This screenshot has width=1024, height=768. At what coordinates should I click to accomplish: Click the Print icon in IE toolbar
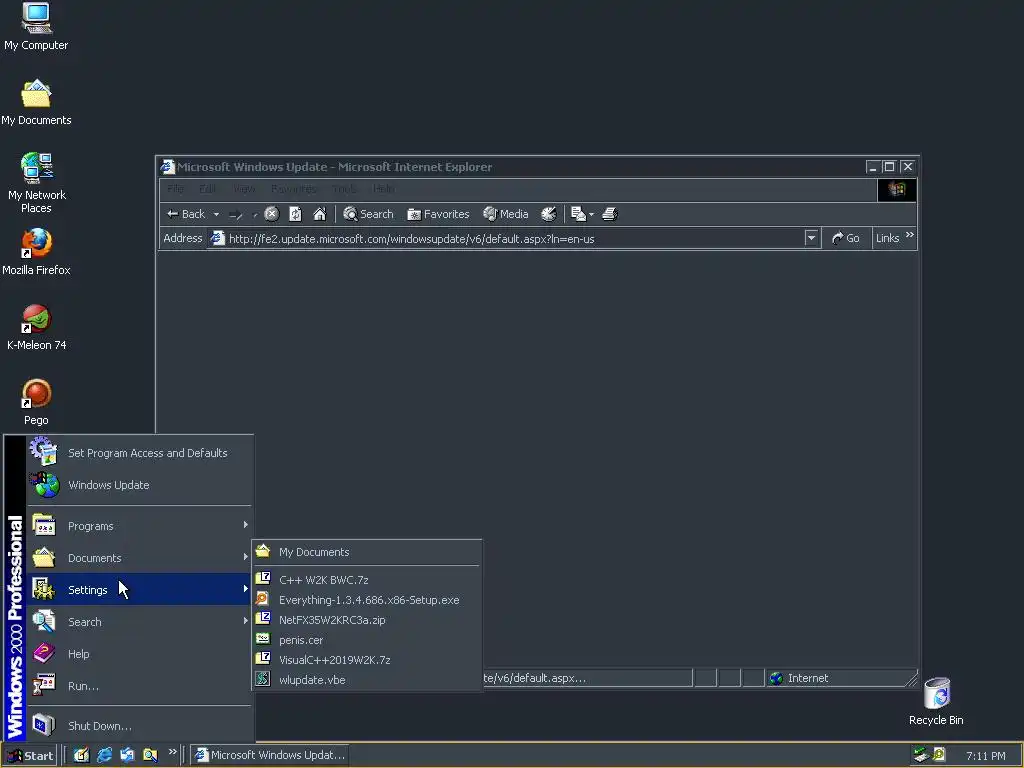[x=609, y=214]
